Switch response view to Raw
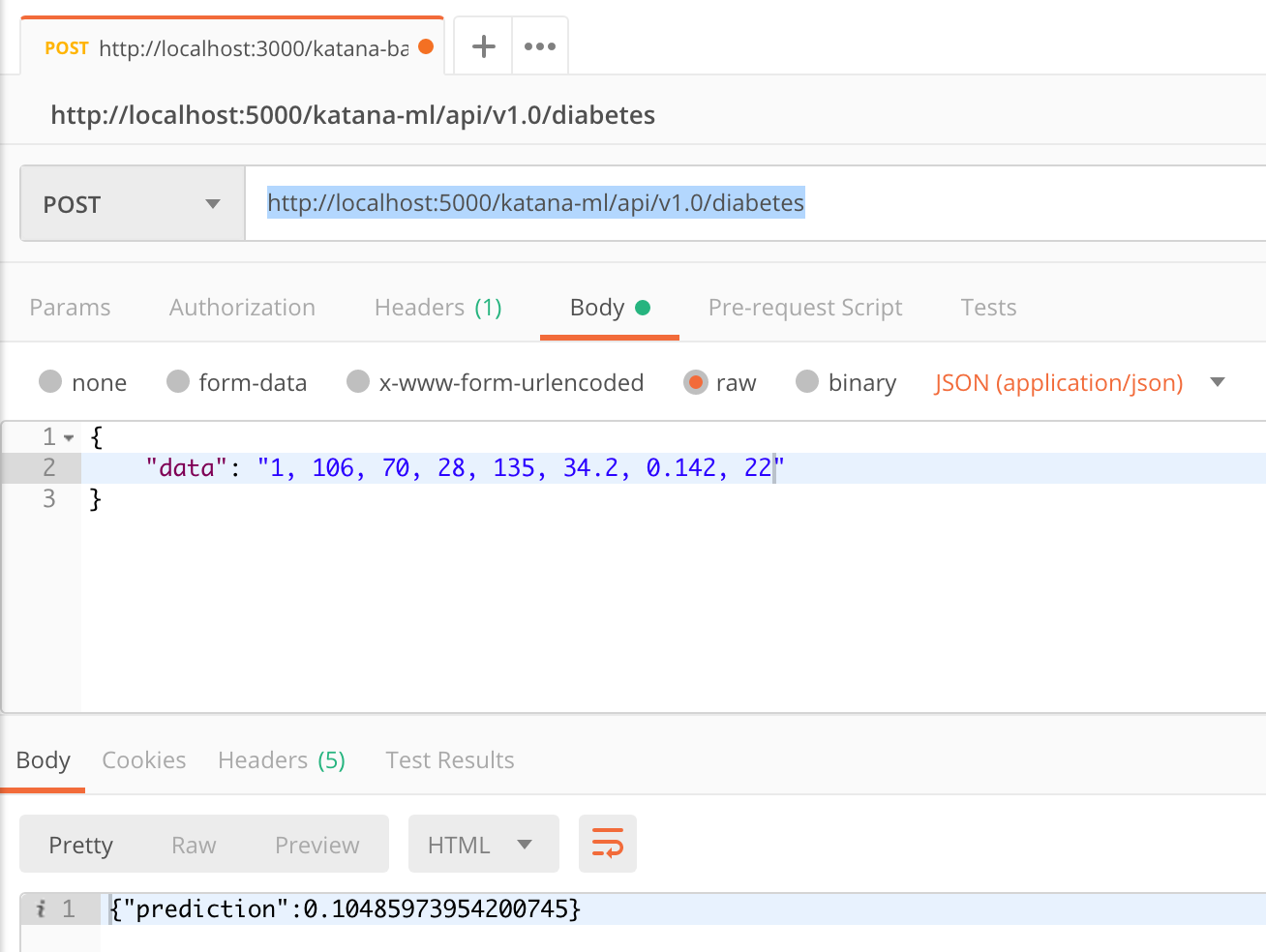 click(193, 844)
